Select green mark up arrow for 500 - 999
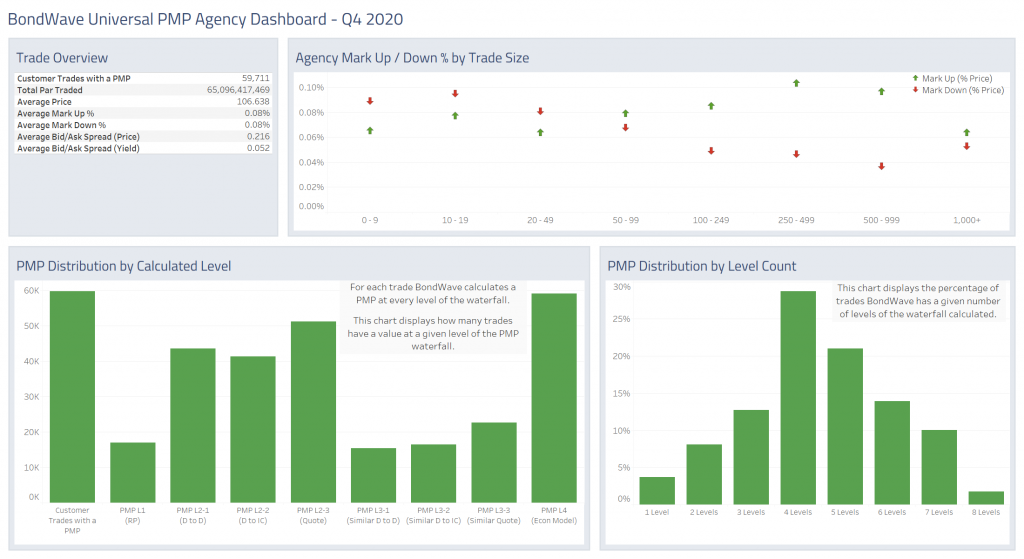Screen dimensions: 1024x559 882,91
